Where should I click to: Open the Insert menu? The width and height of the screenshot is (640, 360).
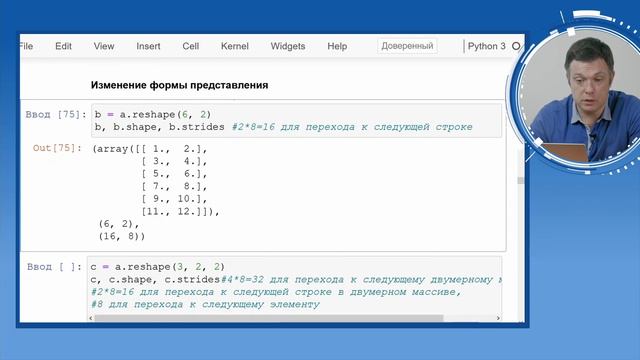tap(148, 46)
